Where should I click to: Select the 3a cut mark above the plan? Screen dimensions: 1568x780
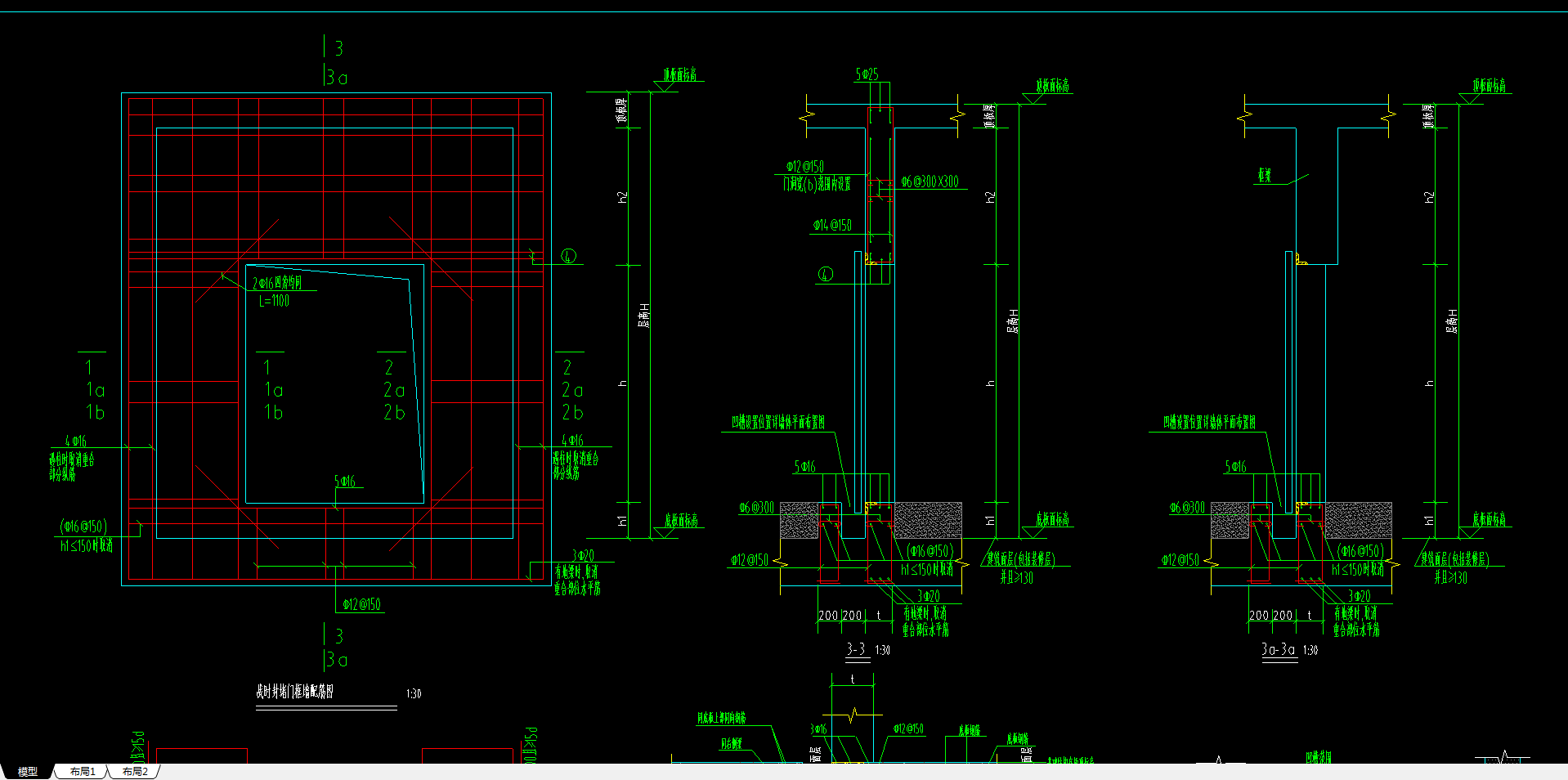tap(337, 78)
